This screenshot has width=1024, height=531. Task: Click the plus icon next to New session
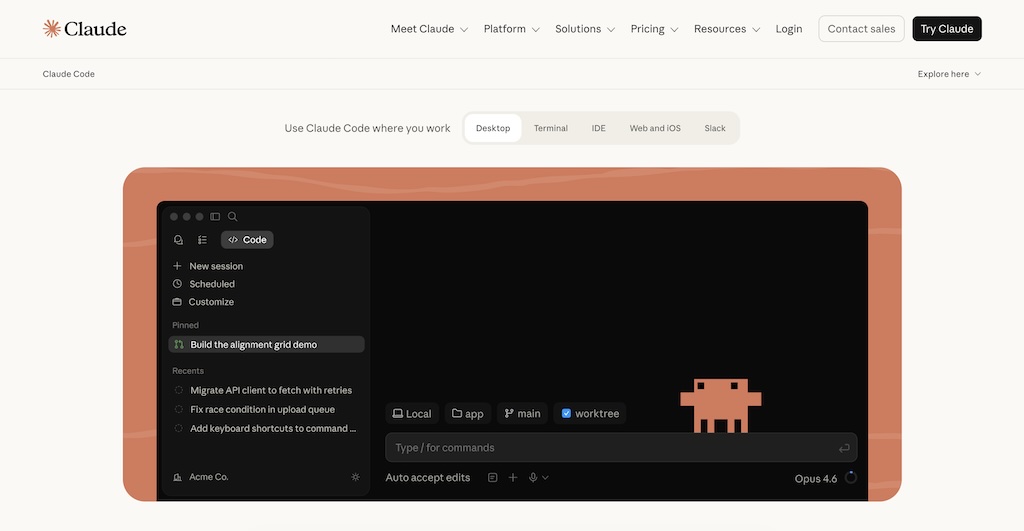177,266
